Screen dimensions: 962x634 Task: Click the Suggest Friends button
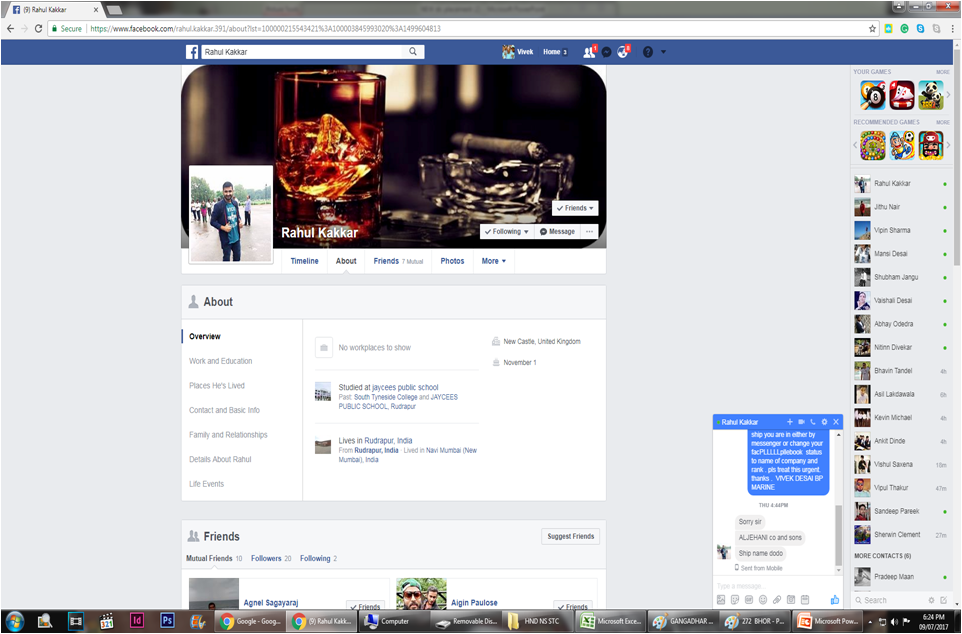click(x=570, y=536)
